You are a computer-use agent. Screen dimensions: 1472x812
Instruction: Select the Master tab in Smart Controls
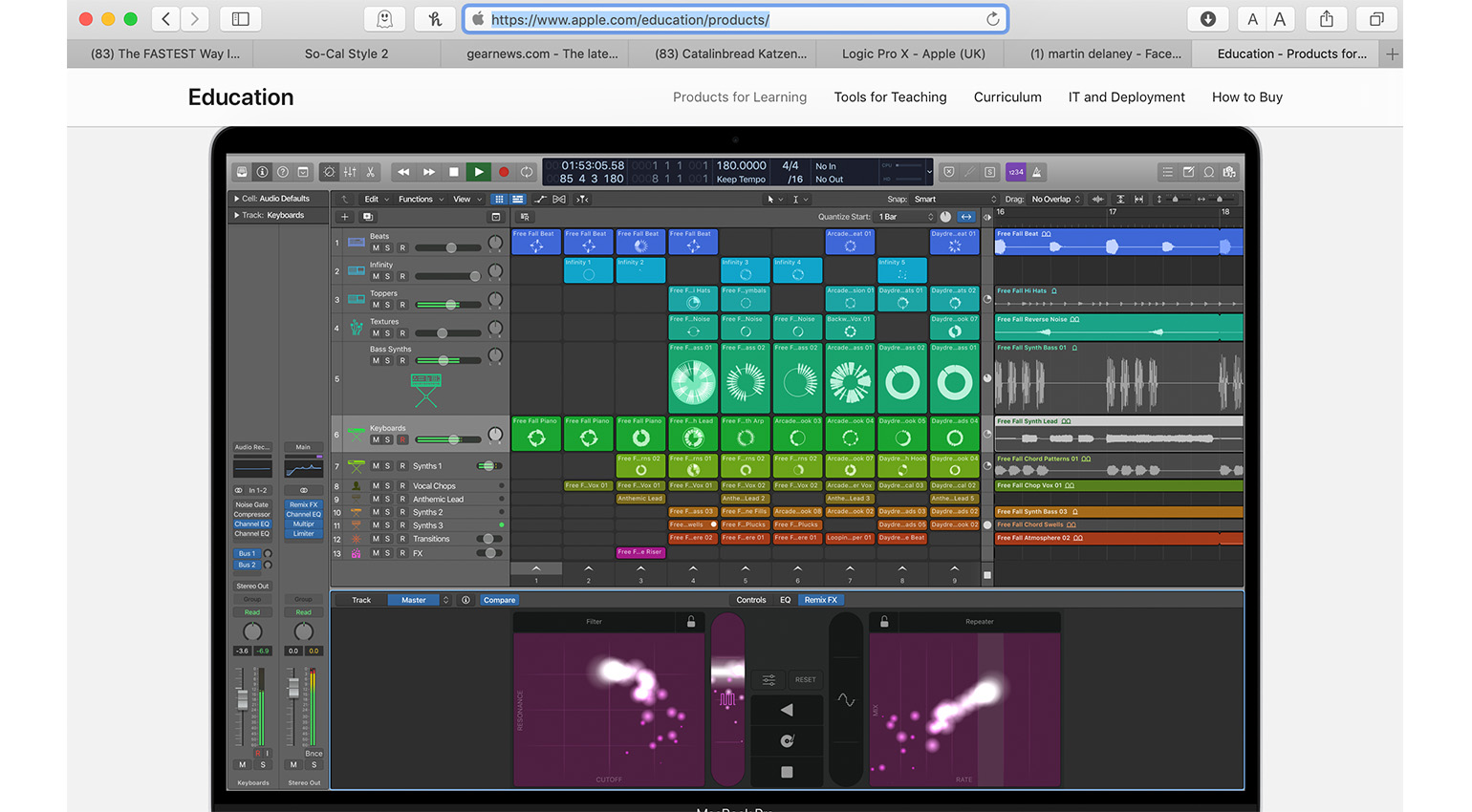[x=414, y=600]
